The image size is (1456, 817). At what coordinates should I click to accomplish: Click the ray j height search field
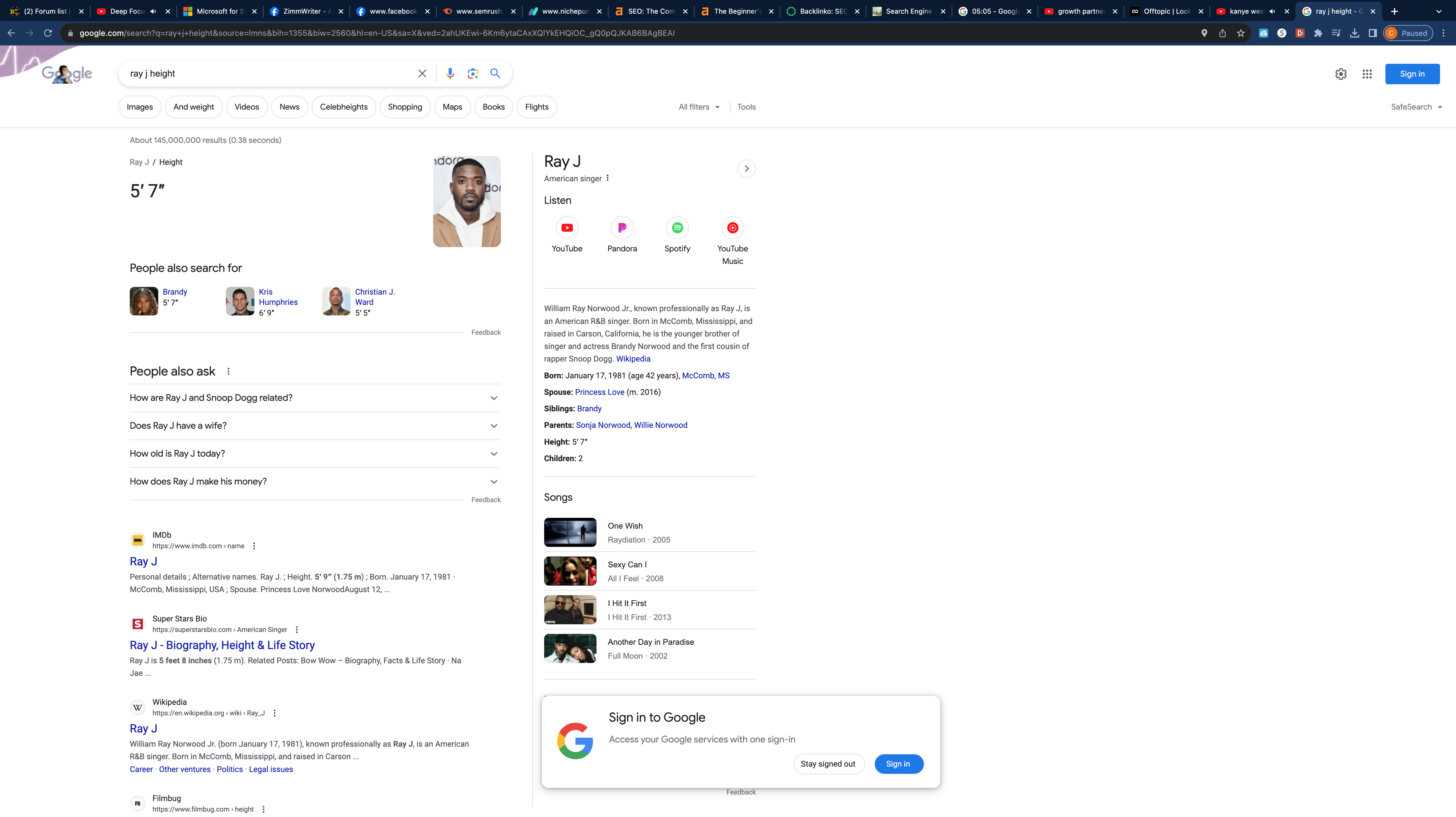[268, 73]
